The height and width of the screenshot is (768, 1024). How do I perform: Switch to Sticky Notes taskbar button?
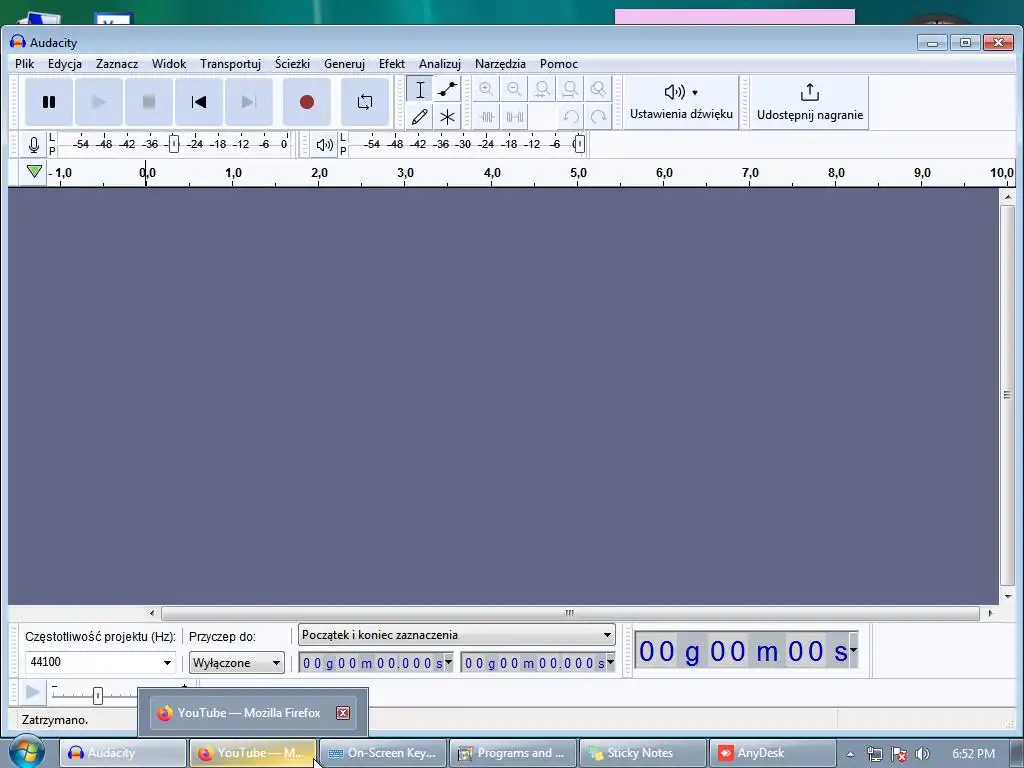point(643,753)
